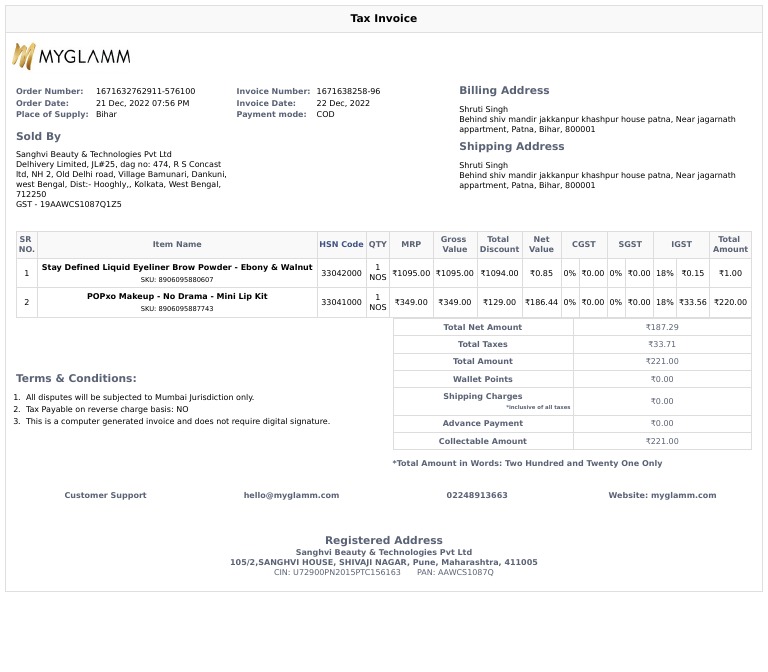Click IGST amount ₹33.56
This screenshot has height=672, width=768.
(x=693, y=302)
